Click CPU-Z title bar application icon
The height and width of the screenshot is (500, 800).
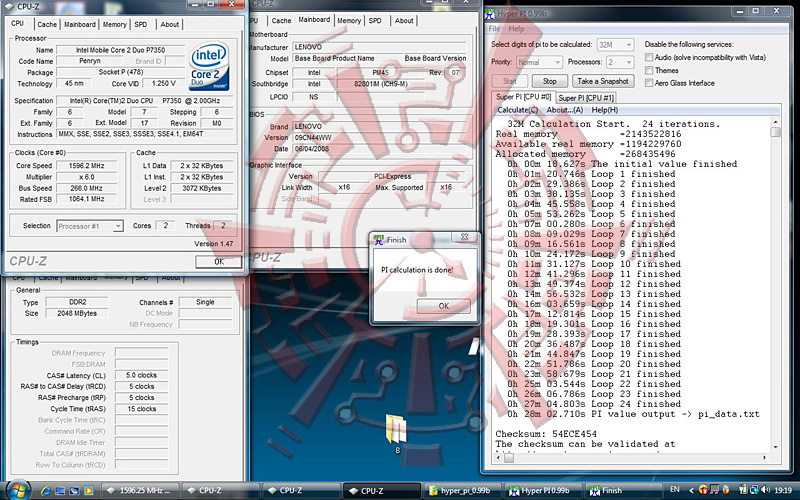[x=9, y=7]
